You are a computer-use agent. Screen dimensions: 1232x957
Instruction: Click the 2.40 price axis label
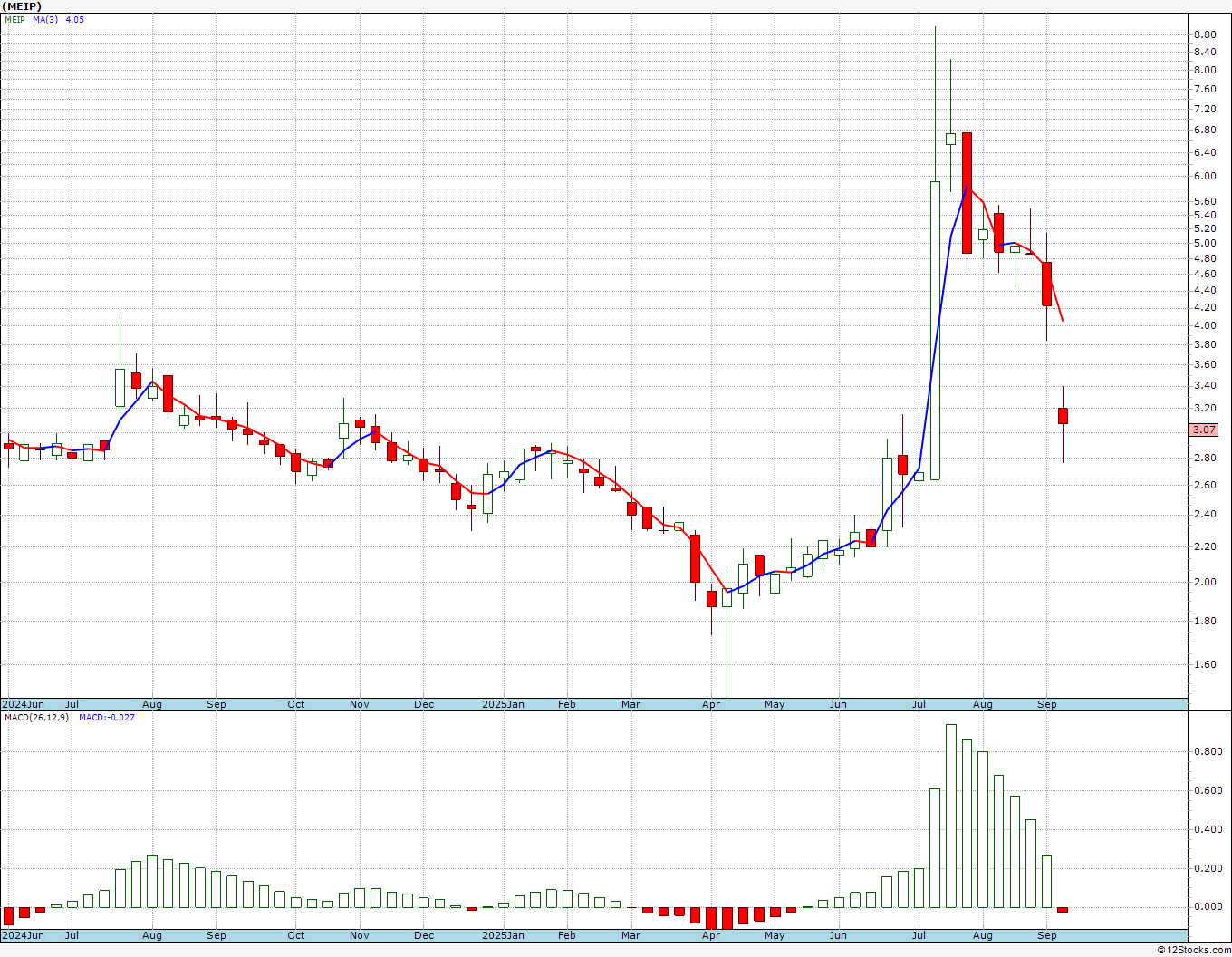point(1205,514)
